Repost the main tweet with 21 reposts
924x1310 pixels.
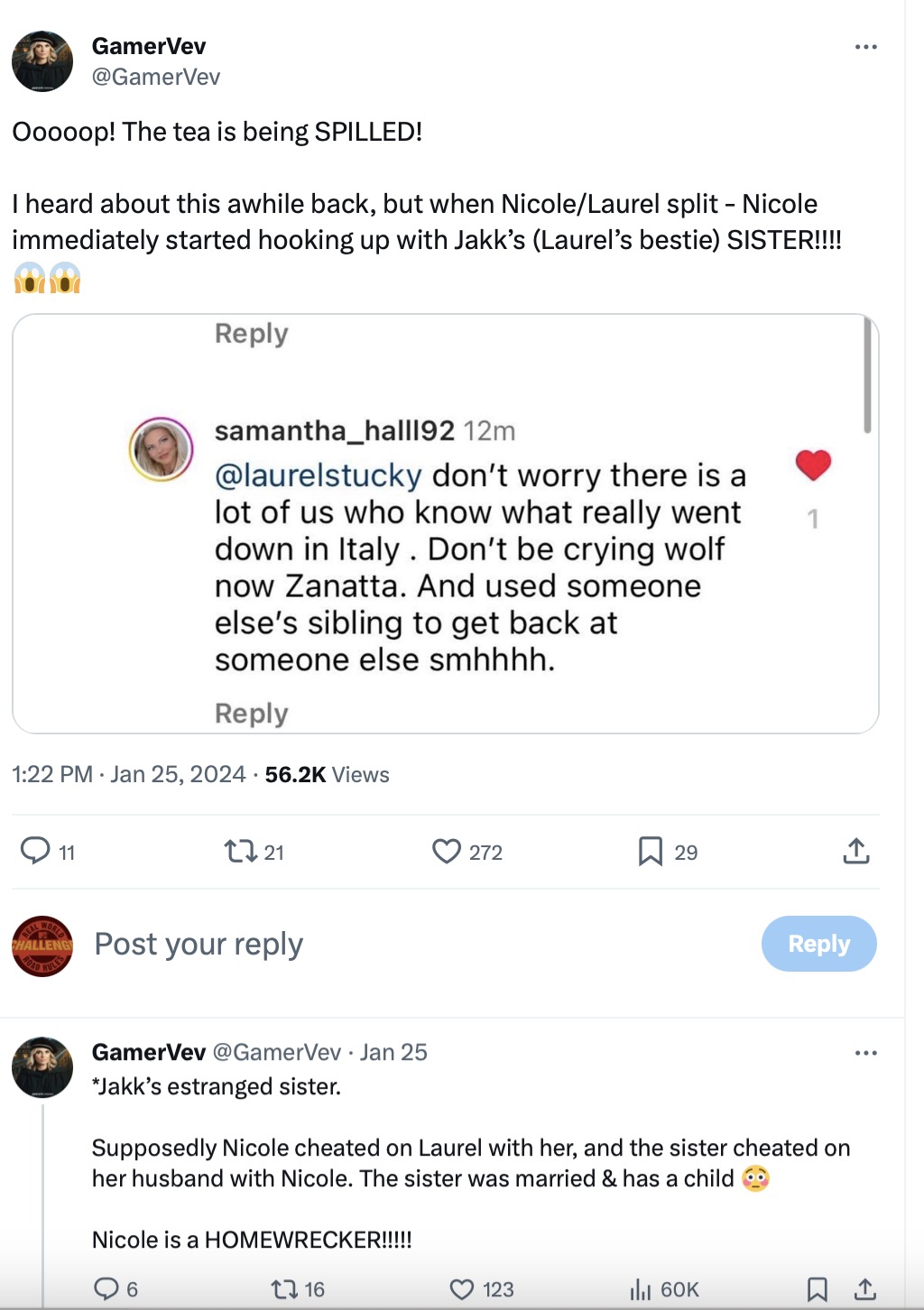[241, 851]
